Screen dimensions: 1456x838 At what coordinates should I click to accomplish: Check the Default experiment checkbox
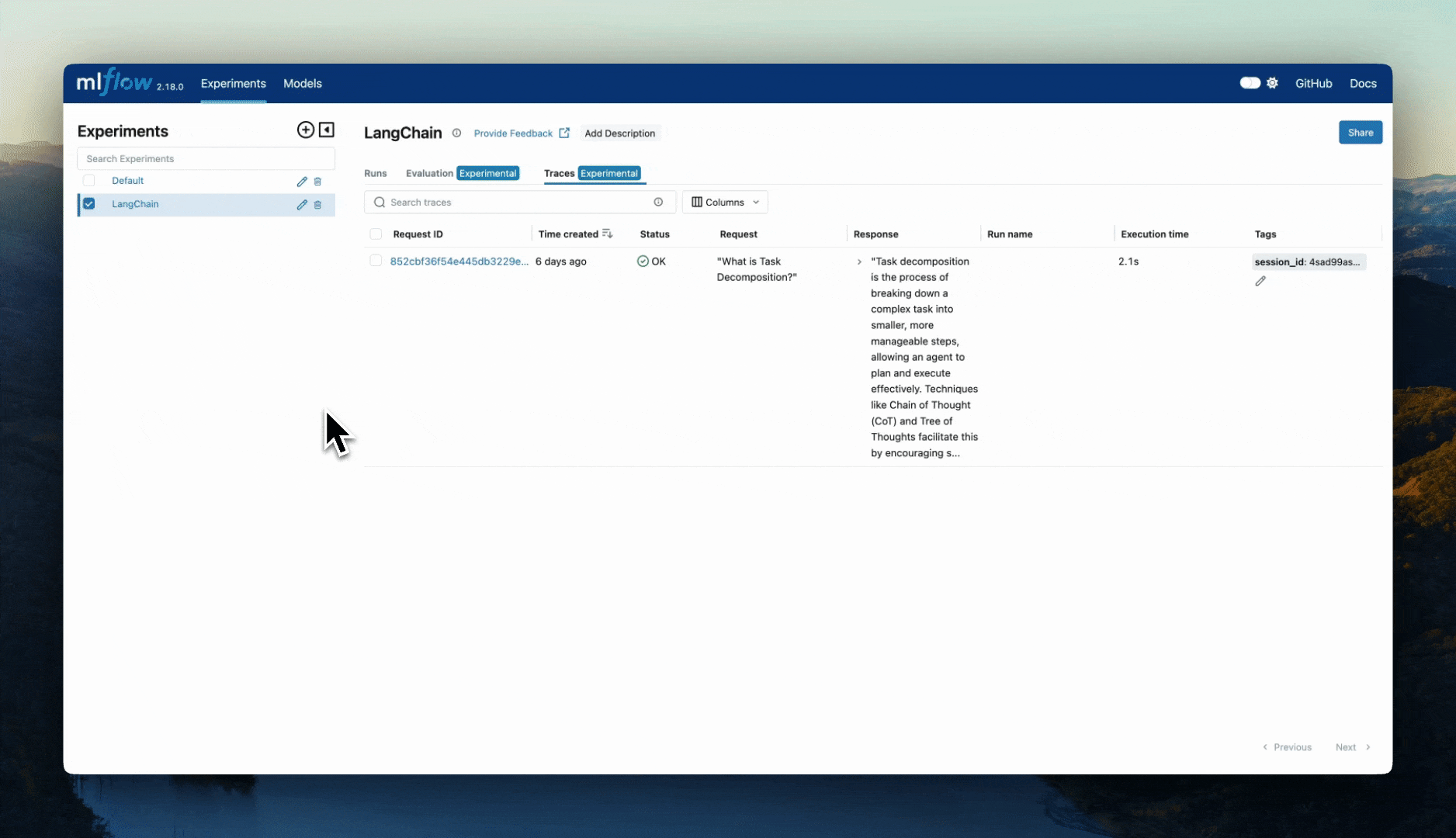[x=88, y=180]
